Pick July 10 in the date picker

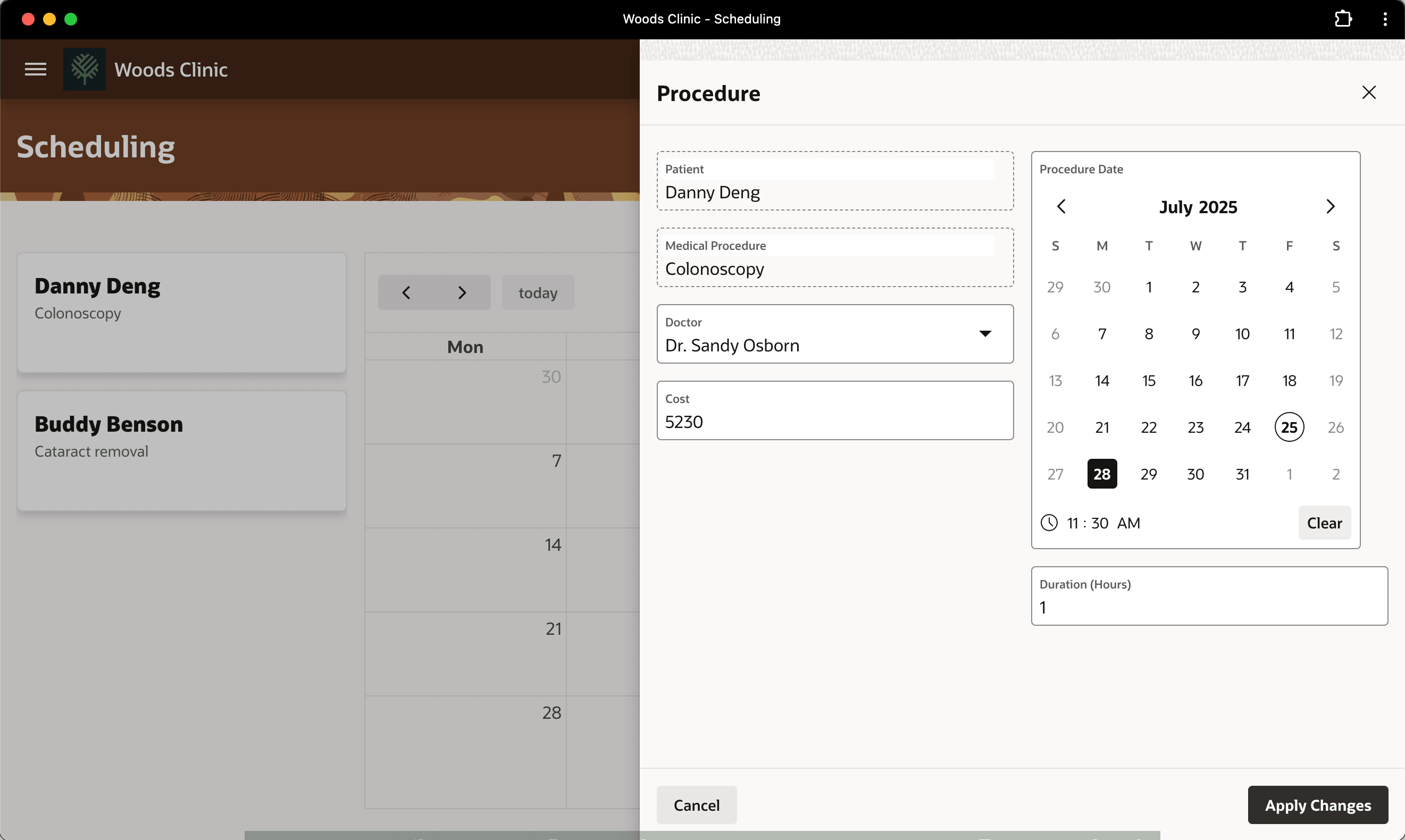pos(1242,334)
